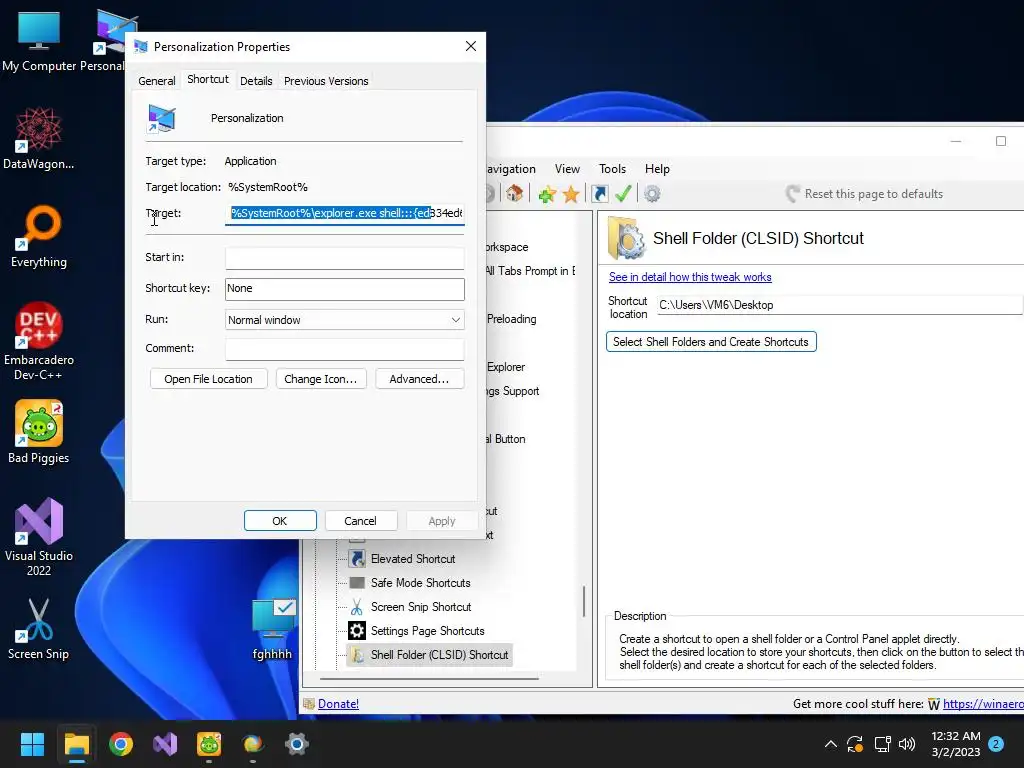Open the Windows Start button
1024x768 pixels.
(x=32, y=744)
